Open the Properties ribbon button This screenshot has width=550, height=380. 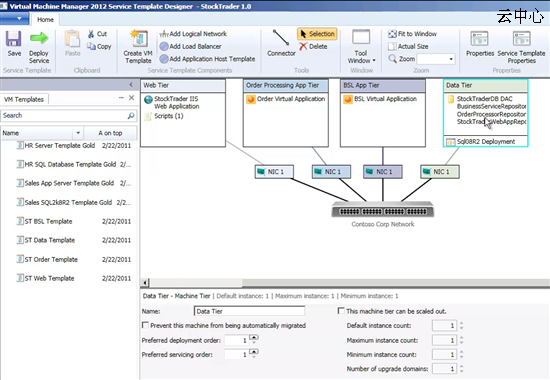coord(480,44)
